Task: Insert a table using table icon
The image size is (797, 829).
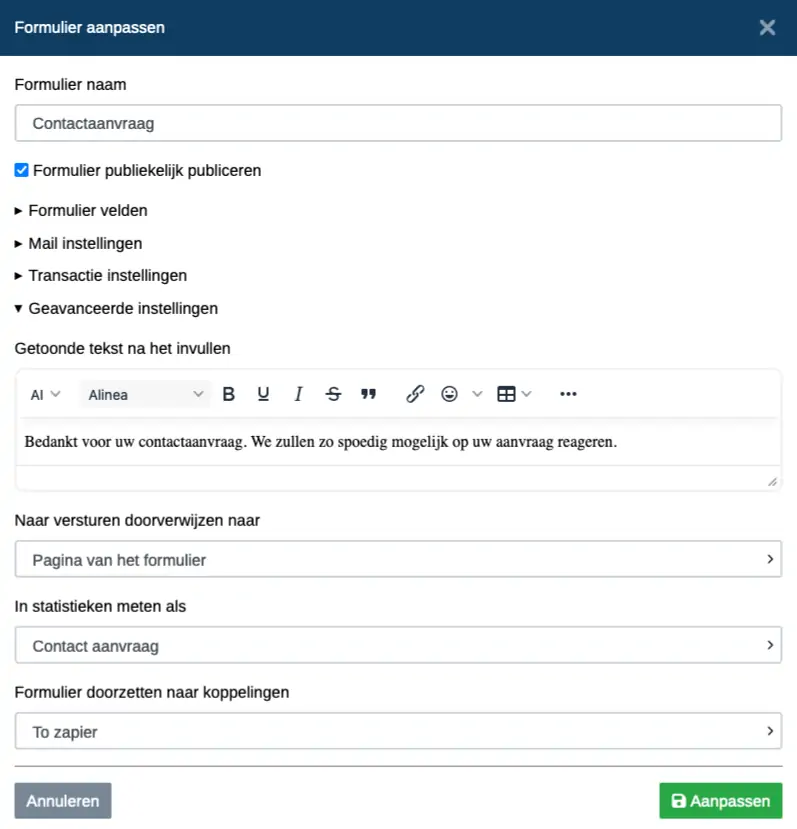Action: [x=506, y=394]
